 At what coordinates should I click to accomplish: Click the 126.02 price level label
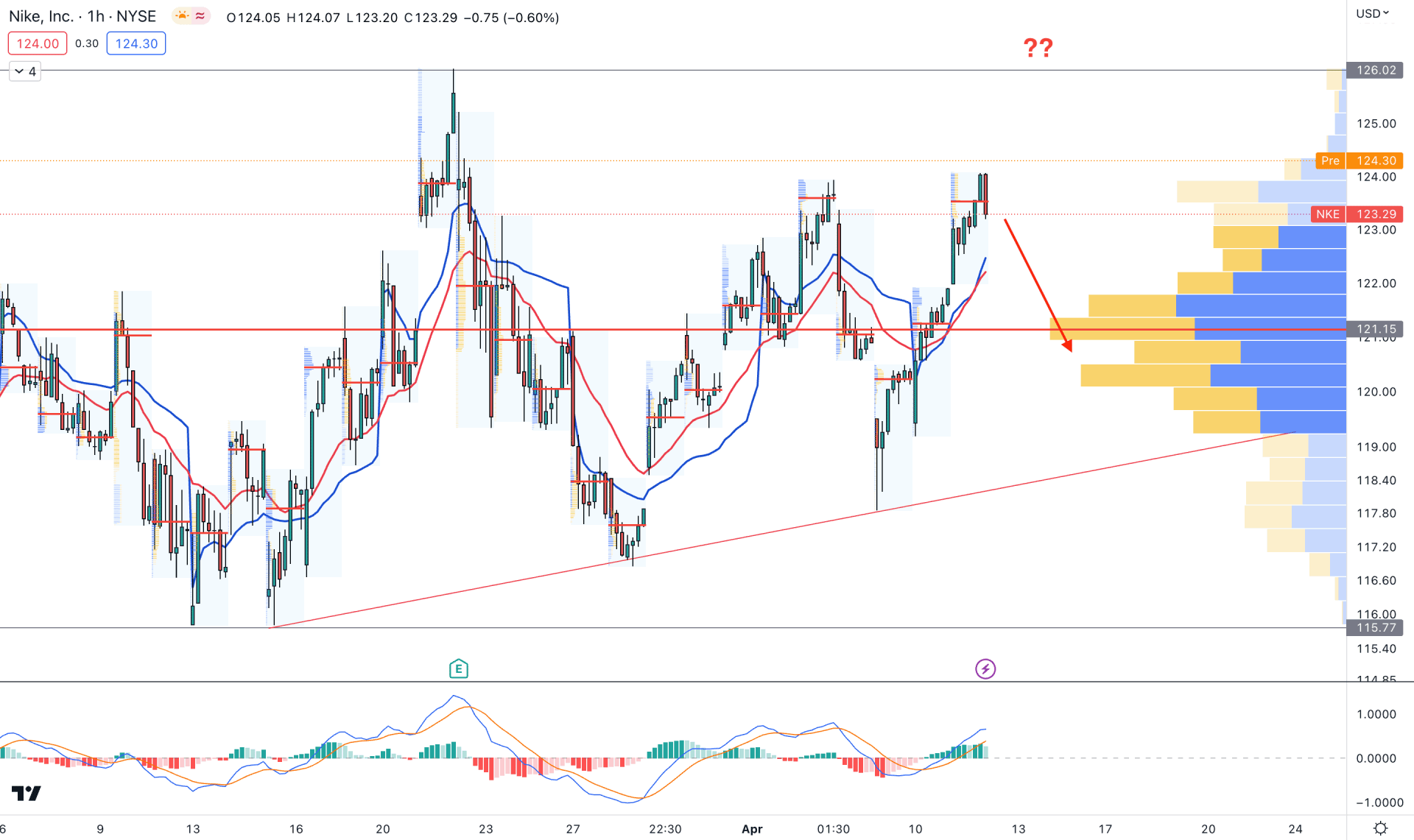pyautogui.click(x=1375, y=70)
